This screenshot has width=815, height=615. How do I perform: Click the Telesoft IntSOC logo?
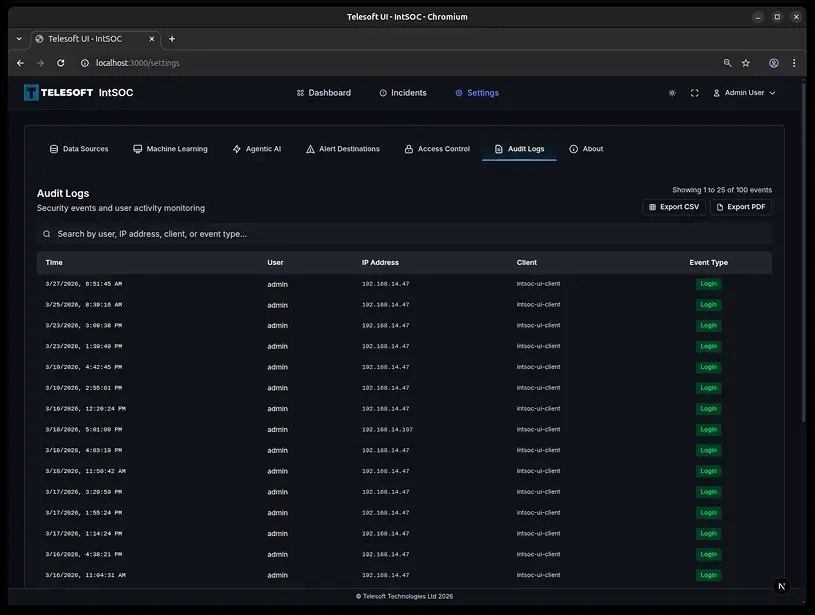click(78, 93)
